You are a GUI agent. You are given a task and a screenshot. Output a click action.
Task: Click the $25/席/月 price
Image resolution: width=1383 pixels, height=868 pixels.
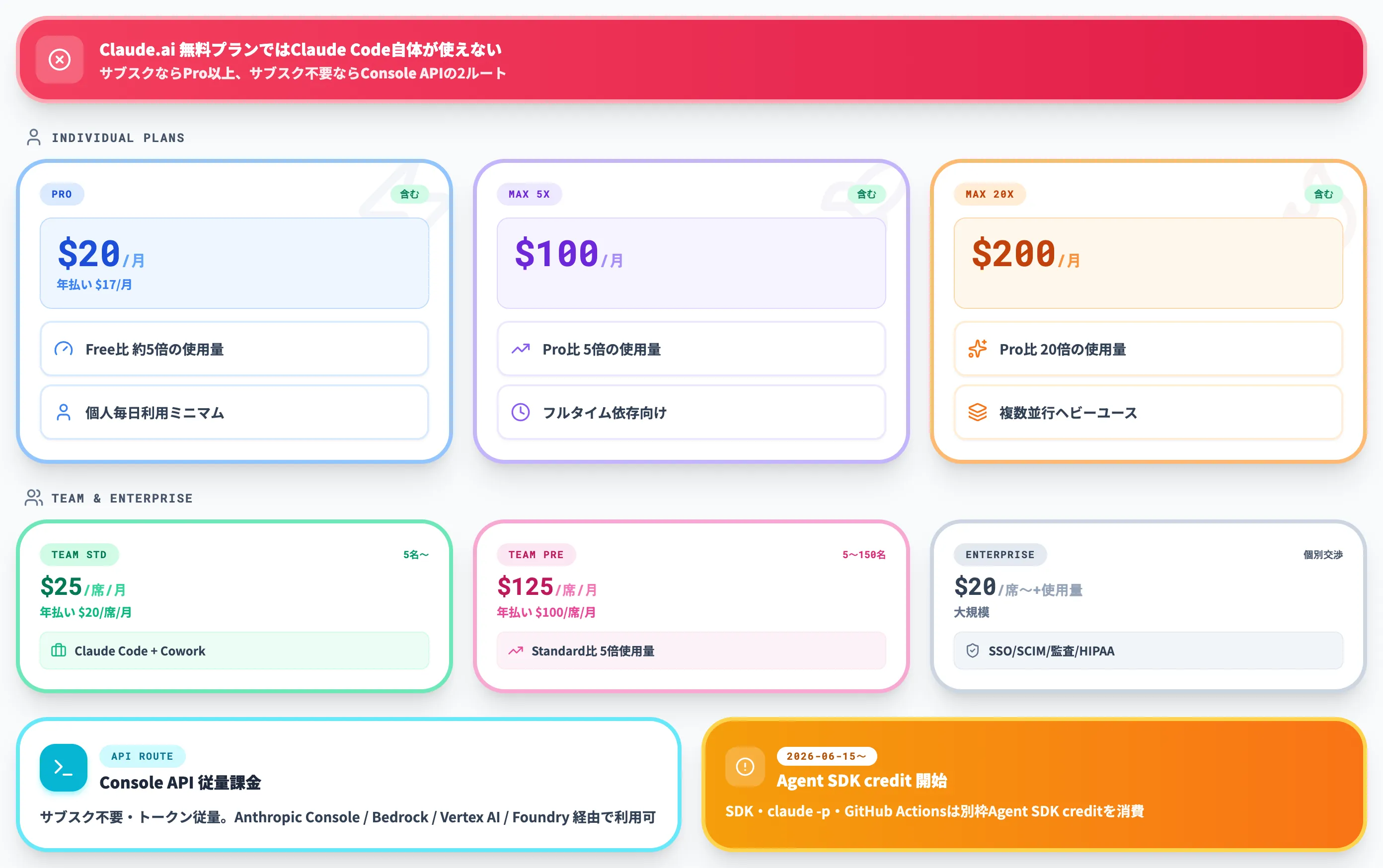[x=83, y=587]
